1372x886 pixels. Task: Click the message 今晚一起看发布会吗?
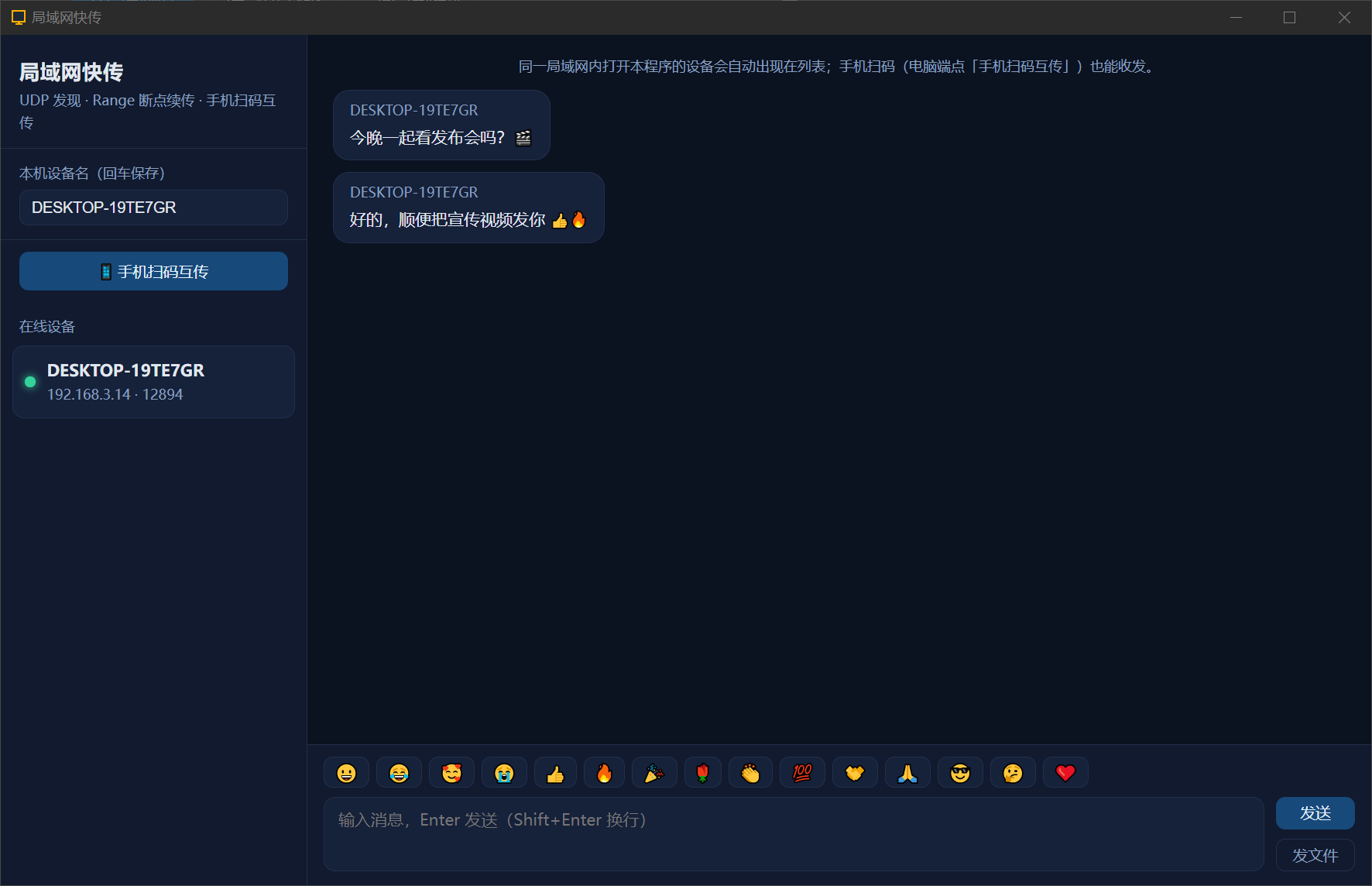(441, 125)
